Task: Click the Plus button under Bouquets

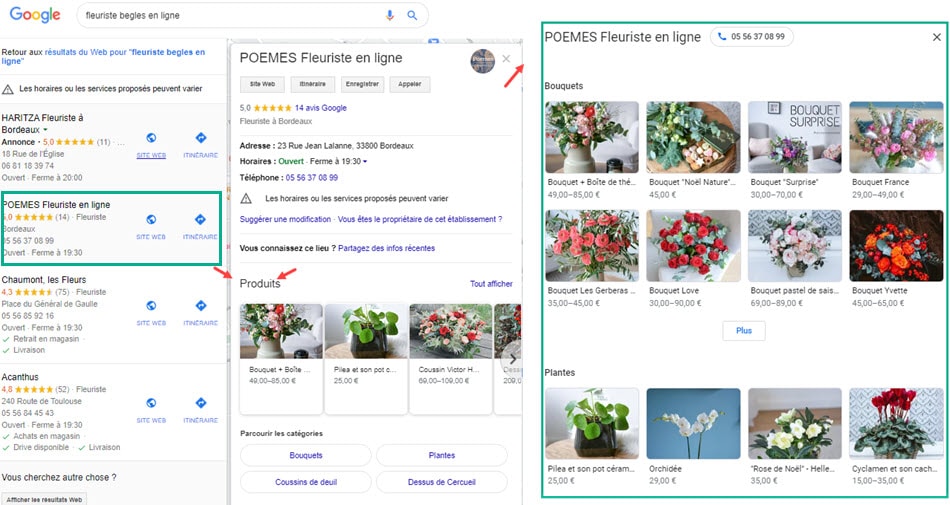Action: pyautogui.click(x=744, y=331)
